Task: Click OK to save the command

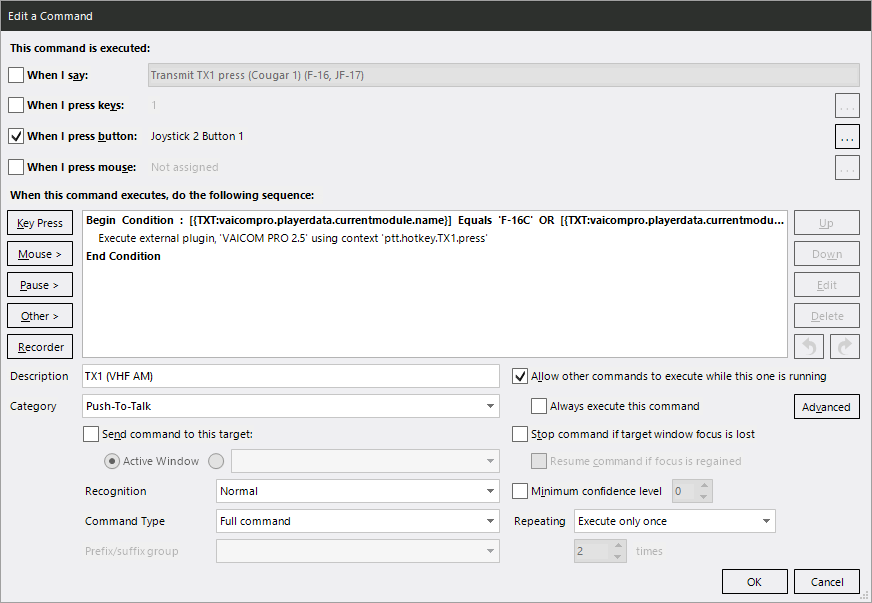Action: tap(755, 582)
